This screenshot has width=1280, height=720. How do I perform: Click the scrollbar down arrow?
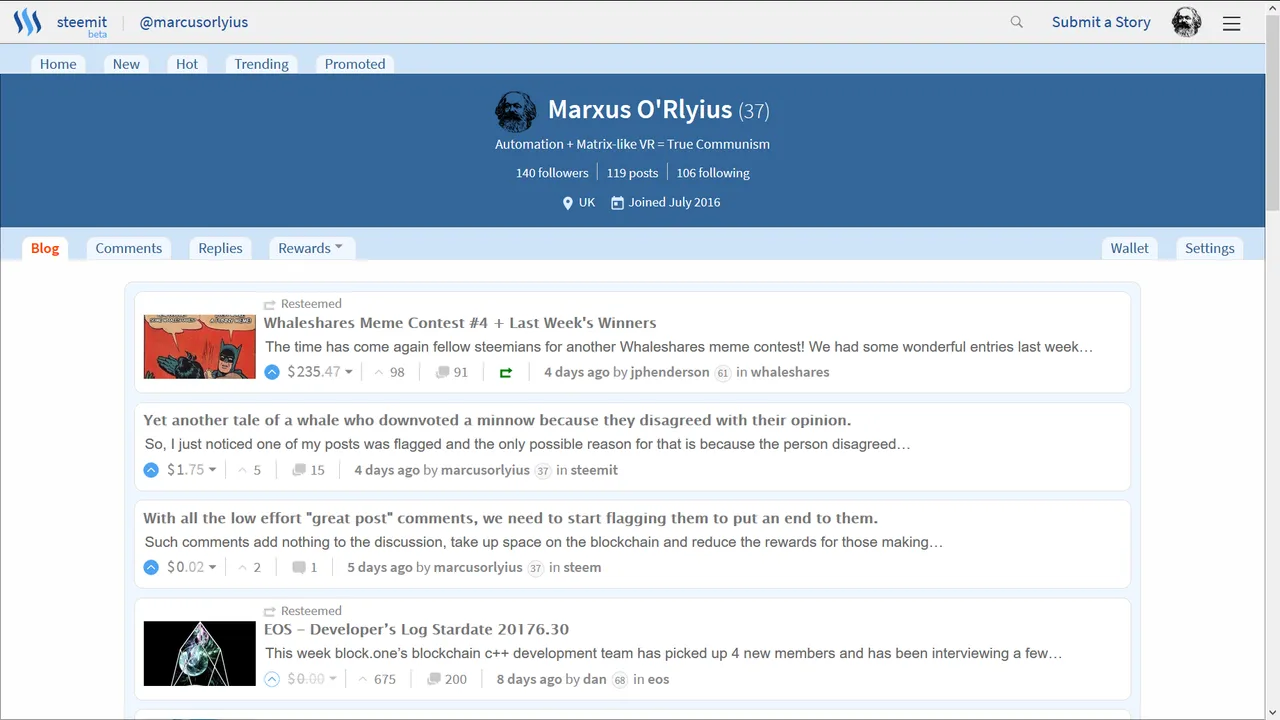pyautogui.click(x=1272, y=711)
